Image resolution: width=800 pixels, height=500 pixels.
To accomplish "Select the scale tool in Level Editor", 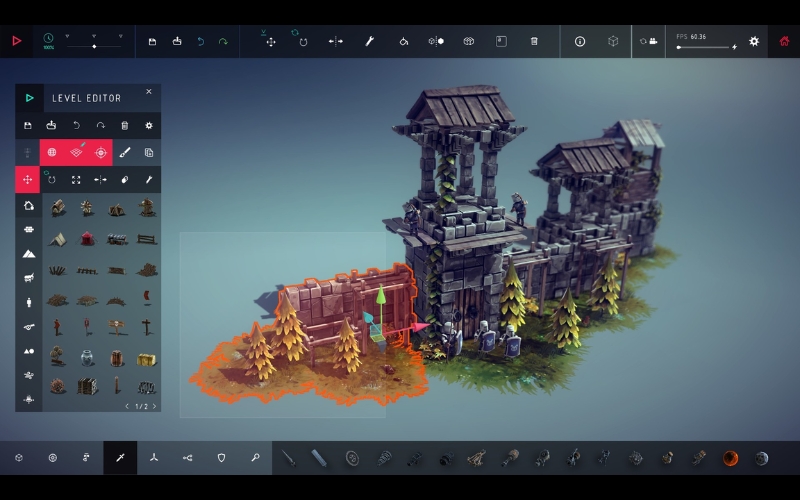I will tap(76, 180).
